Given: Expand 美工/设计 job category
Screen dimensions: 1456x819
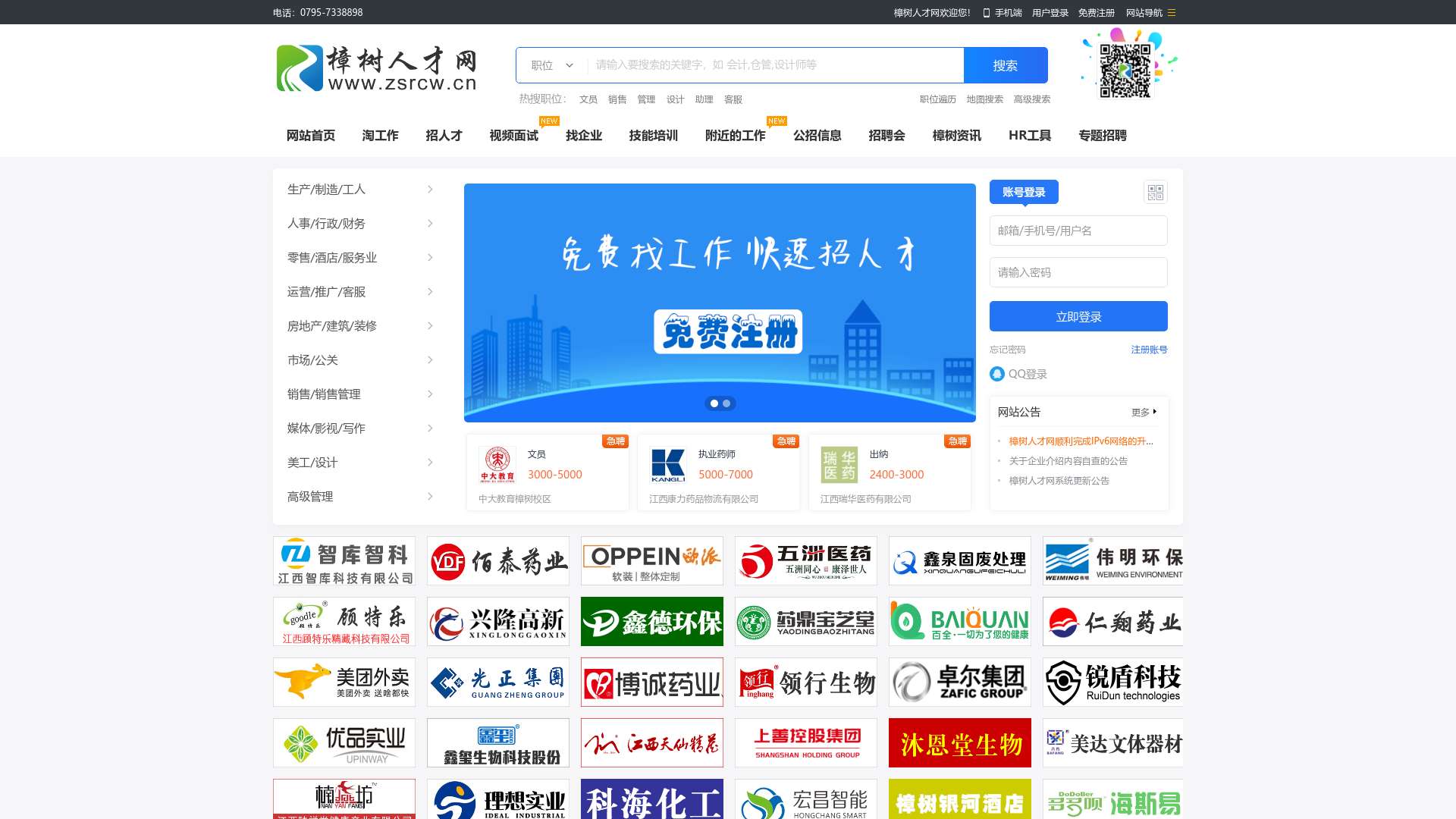Looking at the screenshot, I should (360, 463).
